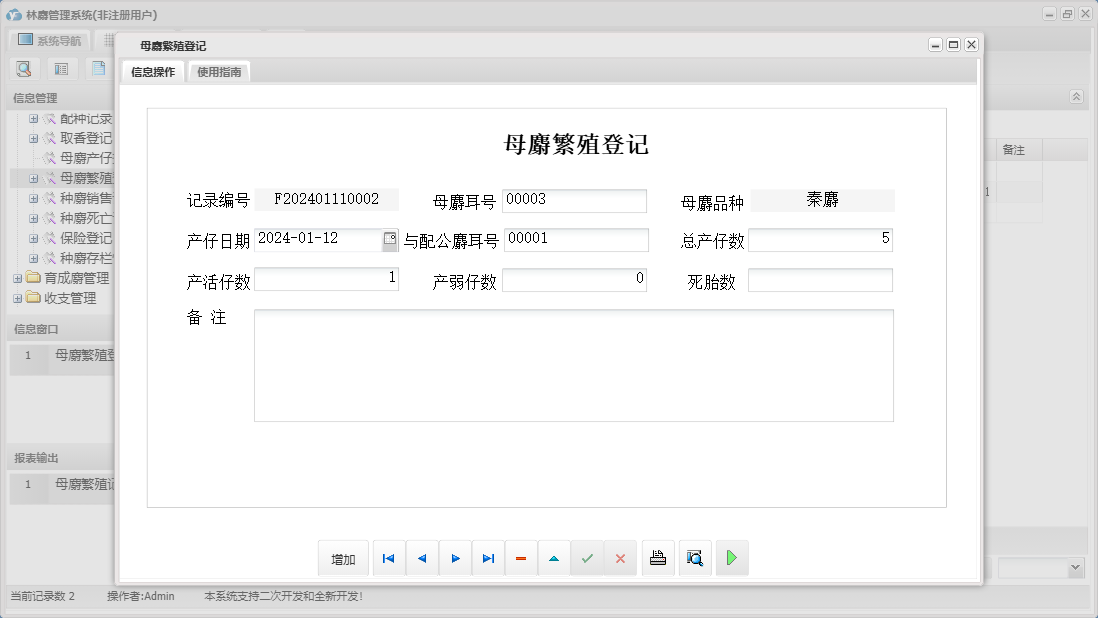Switch to the 使用指南 tab
This screenshot has height=618, width=1098.
[219, 72]
